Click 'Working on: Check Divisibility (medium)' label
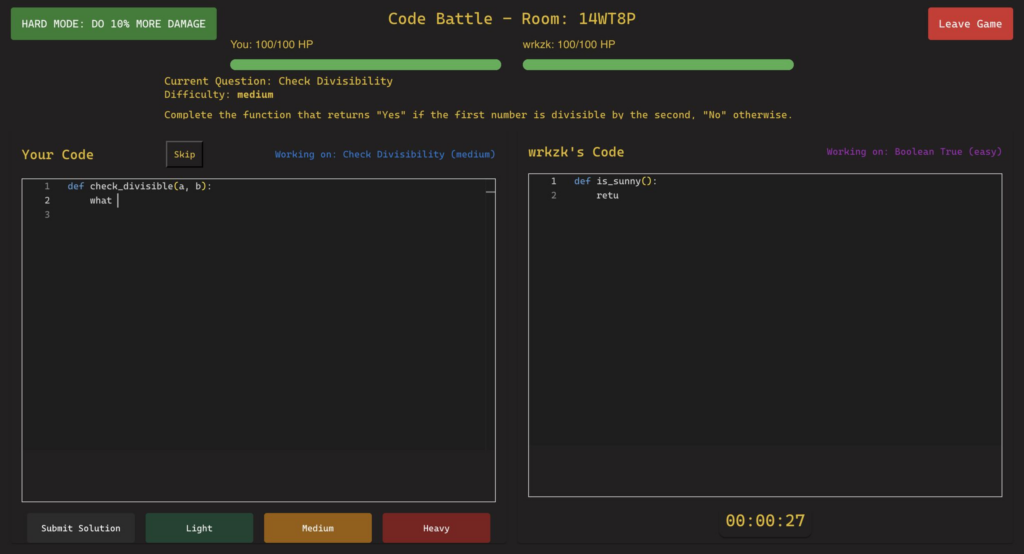The width and height of the screenshot is (1024, 554). tap(385, 154)
